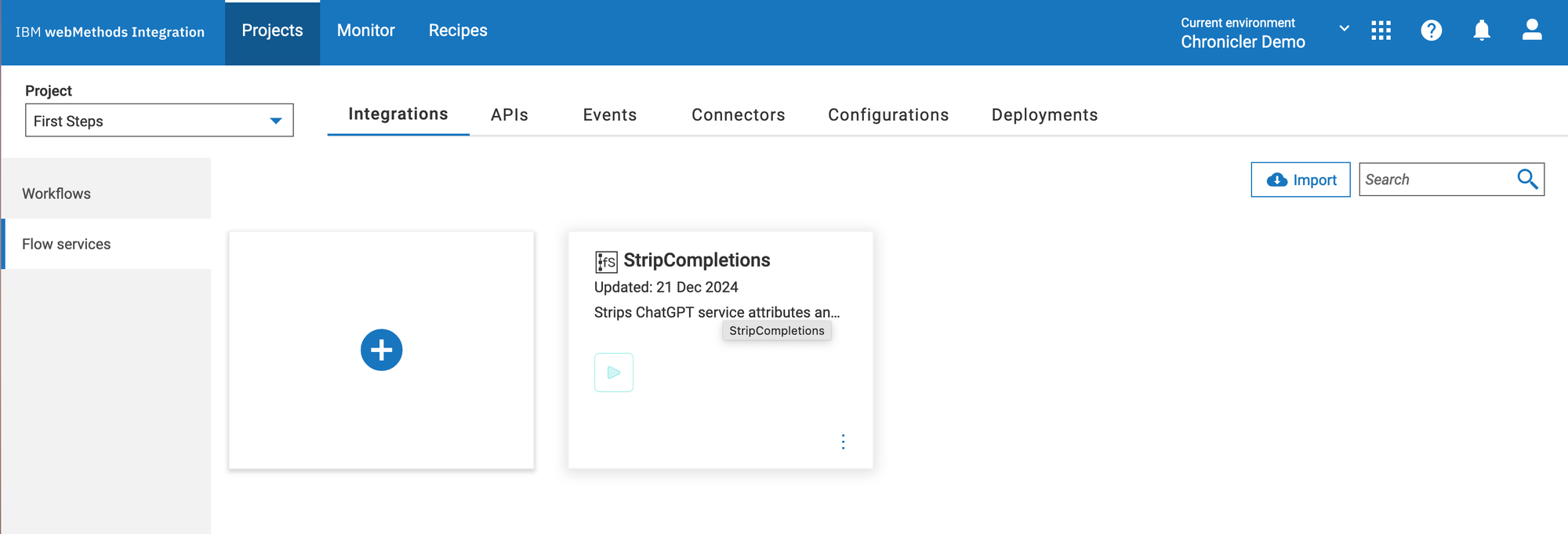Open the app switcher grid icon
Viewport: 1568px width, 534px height.
point(1381,31)
